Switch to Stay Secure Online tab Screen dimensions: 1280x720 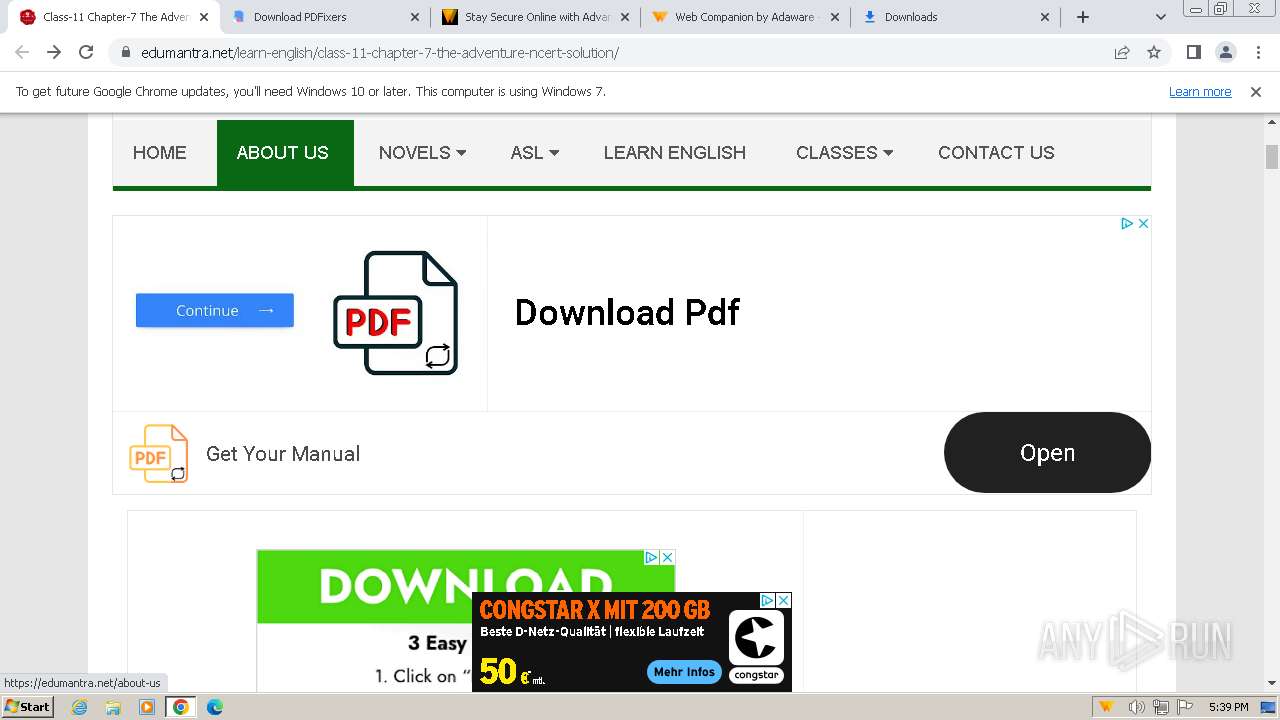coord(537,17)
